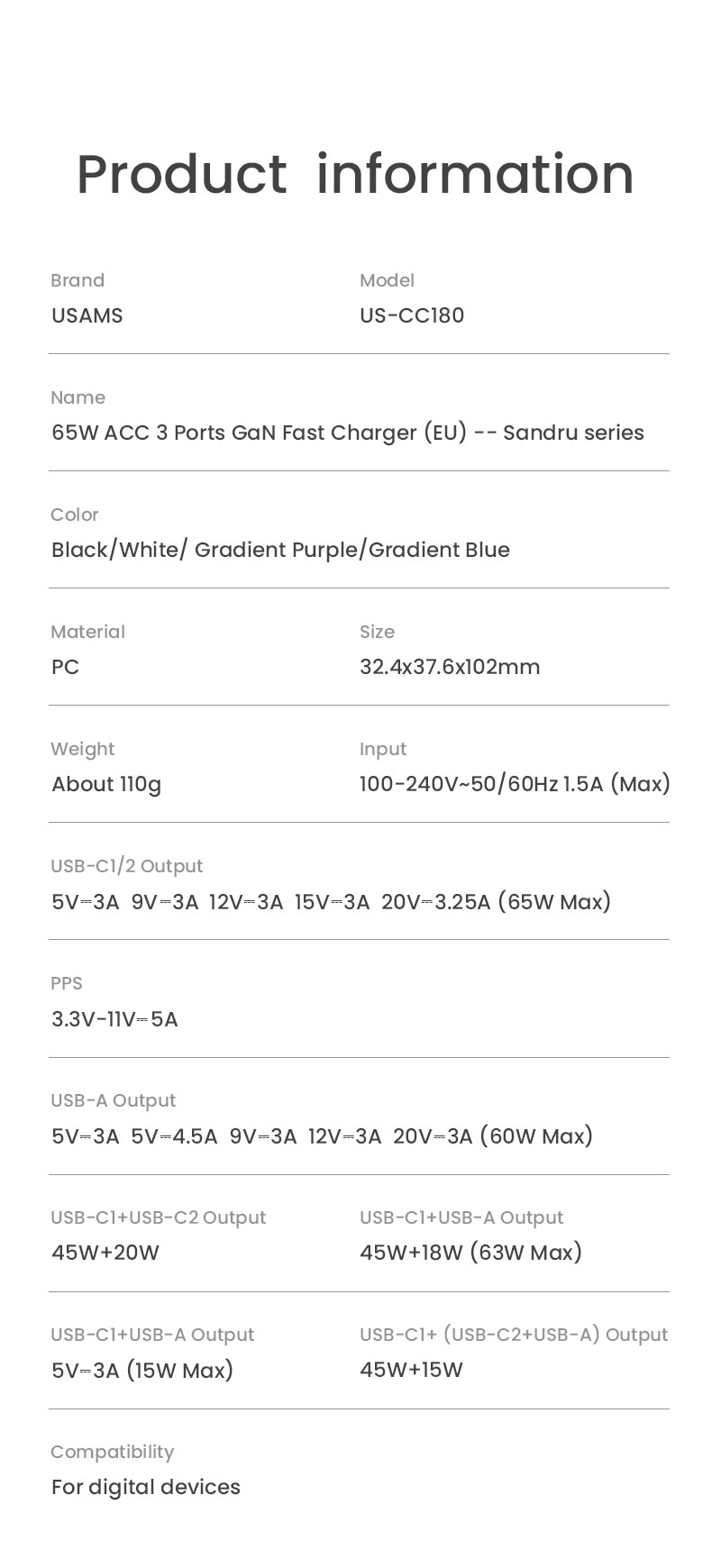Screen dimensions: 712x1568
Task: Click the USB-A Output label
Action: (x=113, y=1100)
